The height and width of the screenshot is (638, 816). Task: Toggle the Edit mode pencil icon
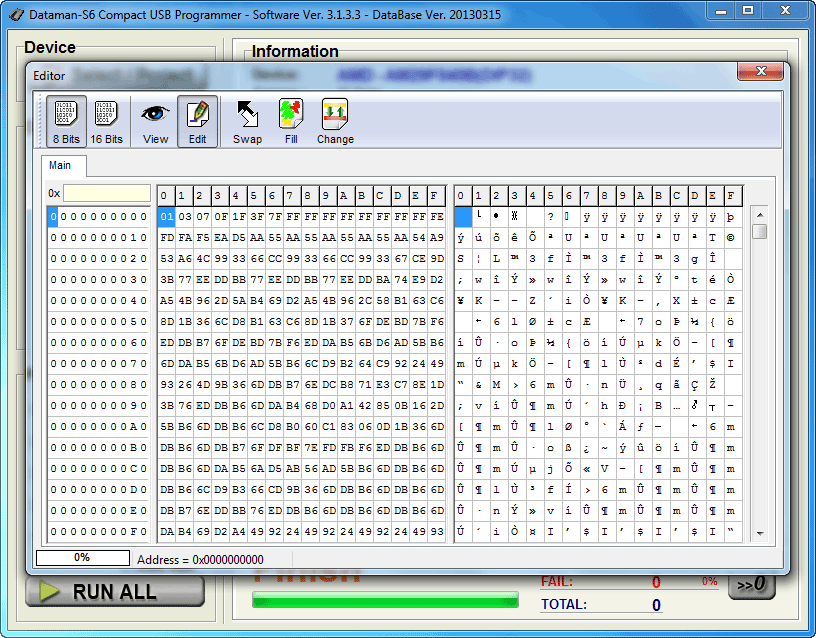197,121
